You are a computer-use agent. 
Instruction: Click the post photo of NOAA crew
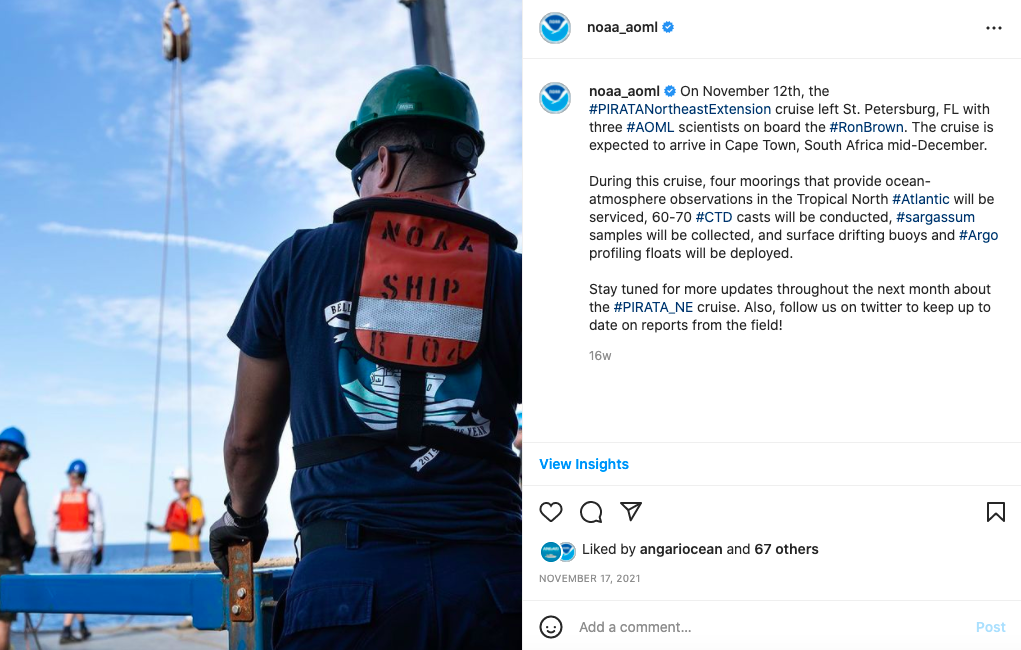[260, 325]
